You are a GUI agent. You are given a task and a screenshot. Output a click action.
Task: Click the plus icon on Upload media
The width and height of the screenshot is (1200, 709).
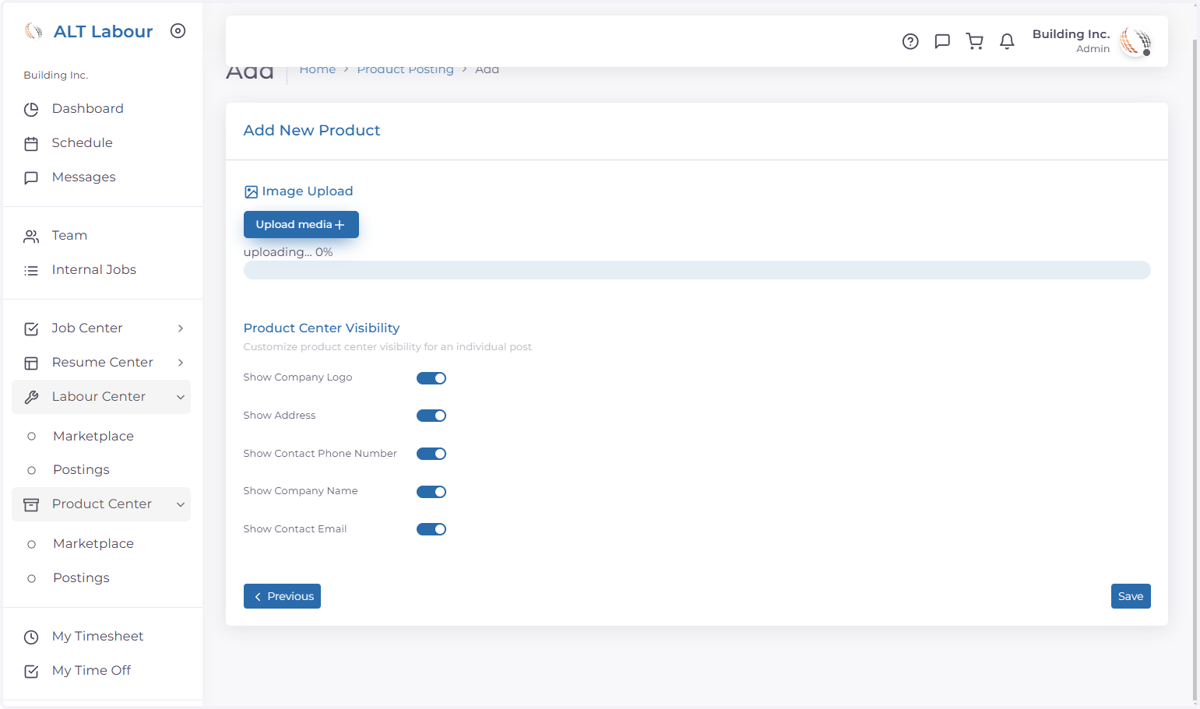340,225
